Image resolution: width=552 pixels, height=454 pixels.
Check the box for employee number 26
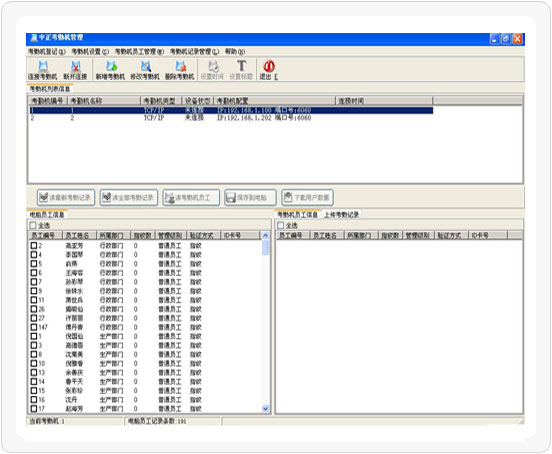[34, 309]
